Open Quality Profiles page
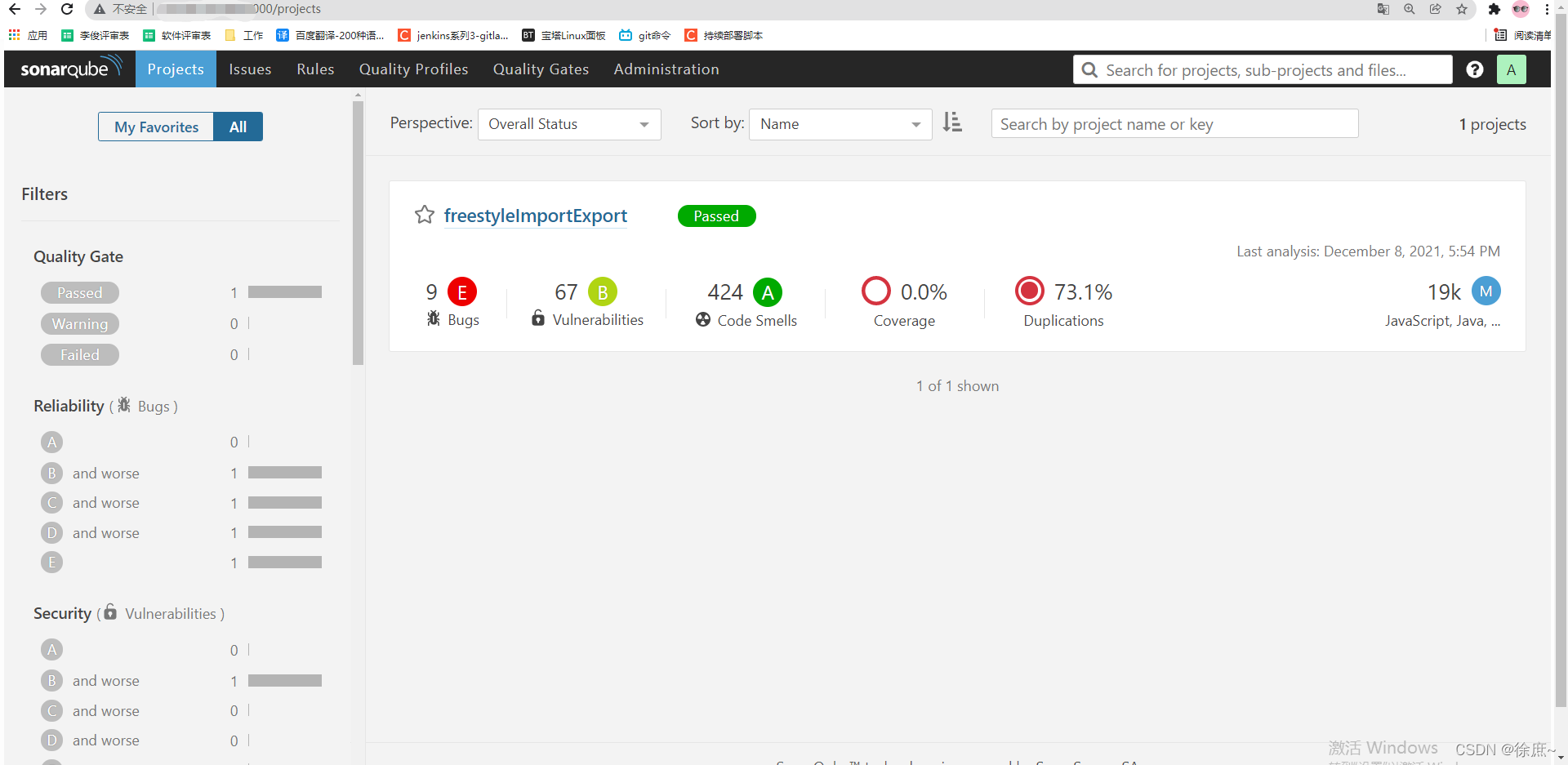The image size is (1568, 765). pos(413,69)
